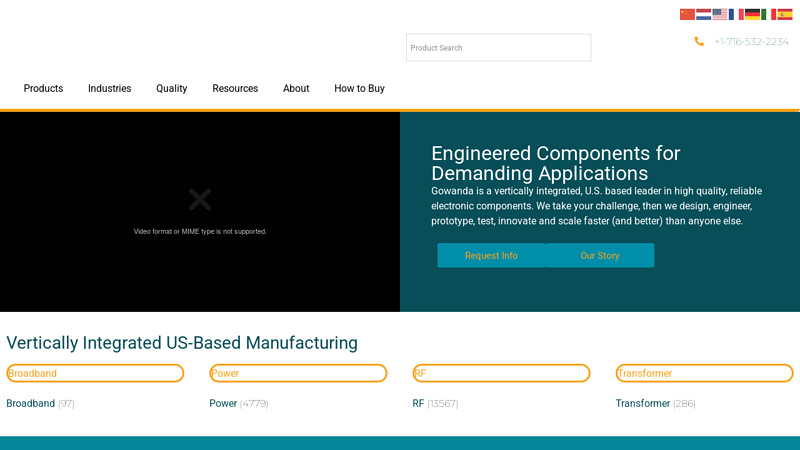Focus the Product Search field
Viewport: 800px width, 450px height.
[498, 48]
